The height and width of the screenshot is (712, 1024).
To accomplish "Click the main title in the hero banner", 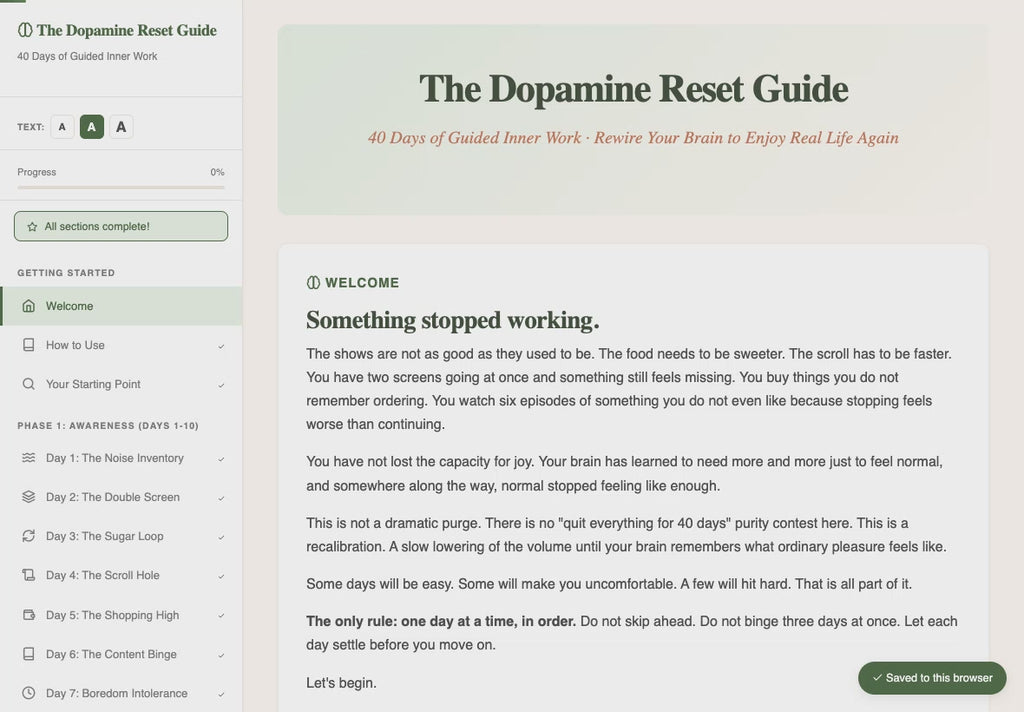I will point(633,89).
